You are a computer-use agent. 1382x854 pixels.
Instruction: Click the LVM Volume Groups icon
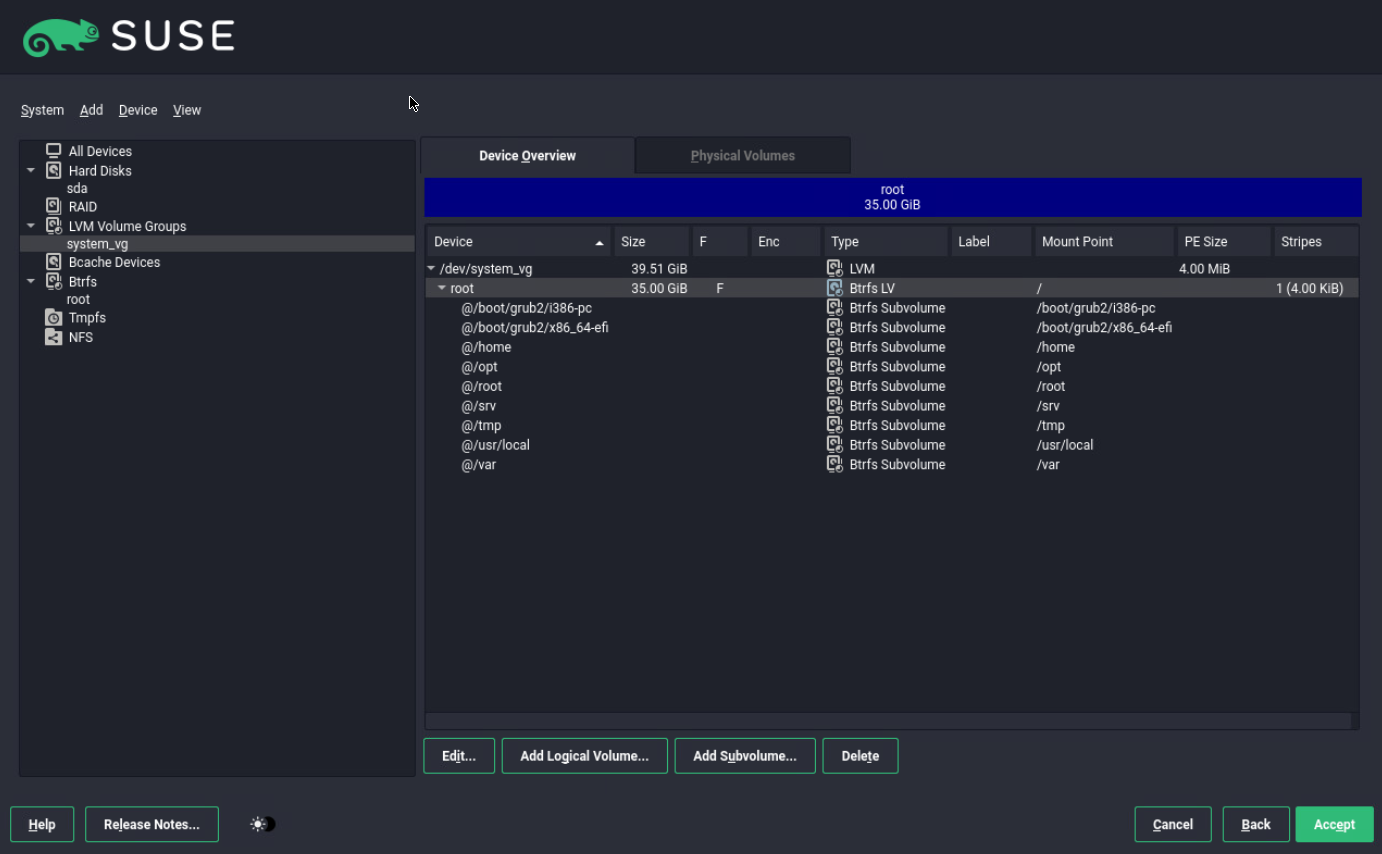54,226
